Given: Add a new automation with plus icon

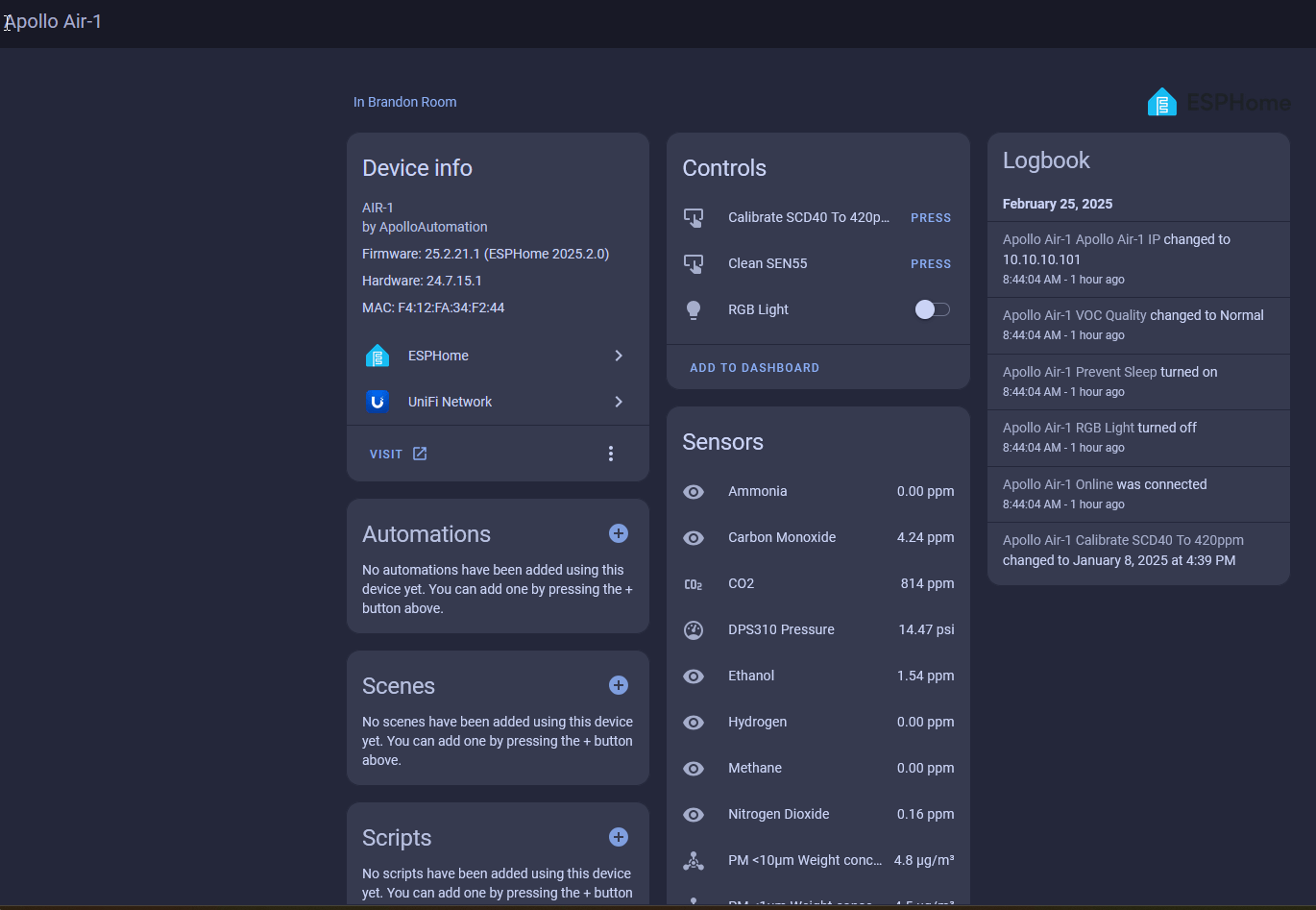Looking at the screenshot, I should 619,533.
